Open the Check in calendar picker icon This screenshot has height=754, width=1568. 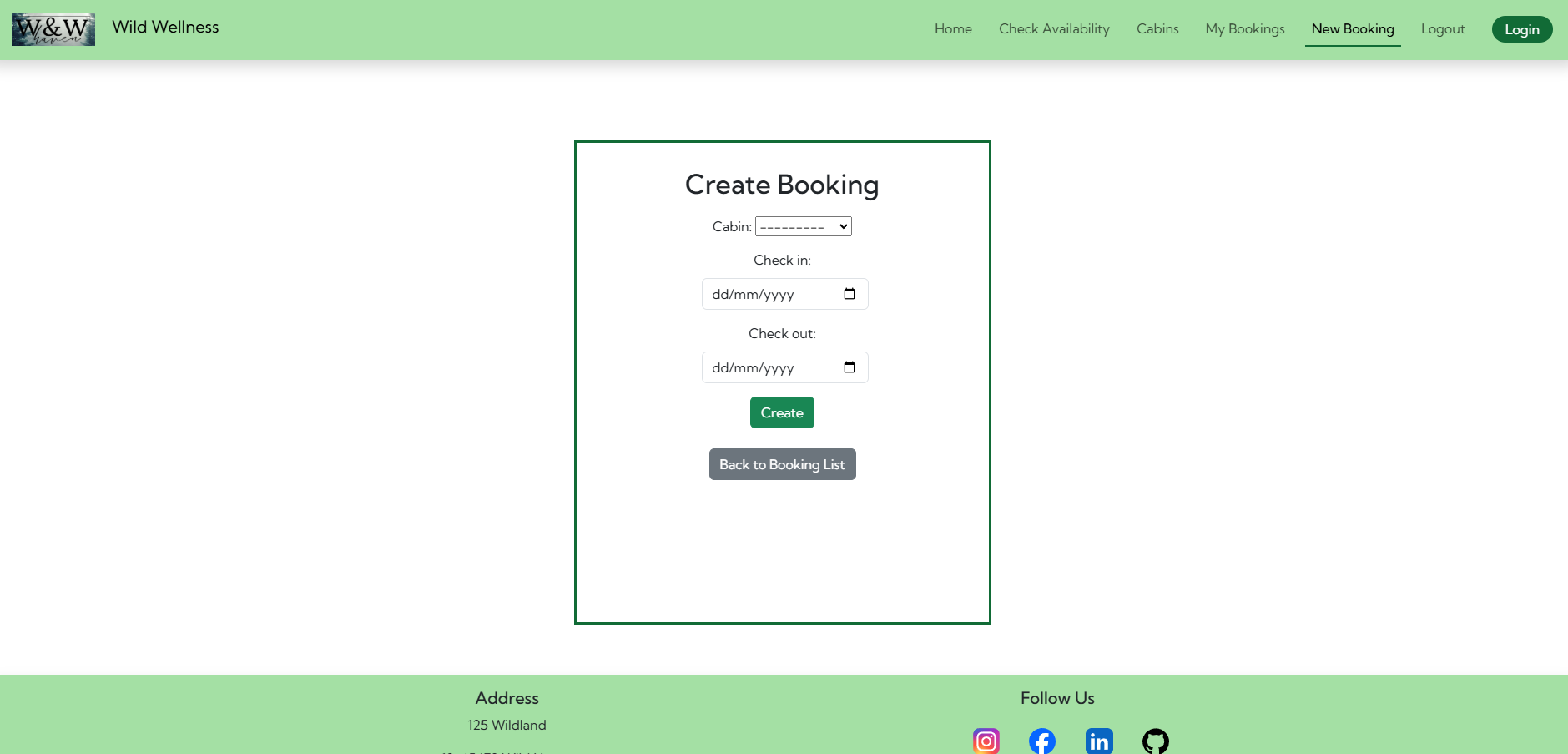[850, 294]
